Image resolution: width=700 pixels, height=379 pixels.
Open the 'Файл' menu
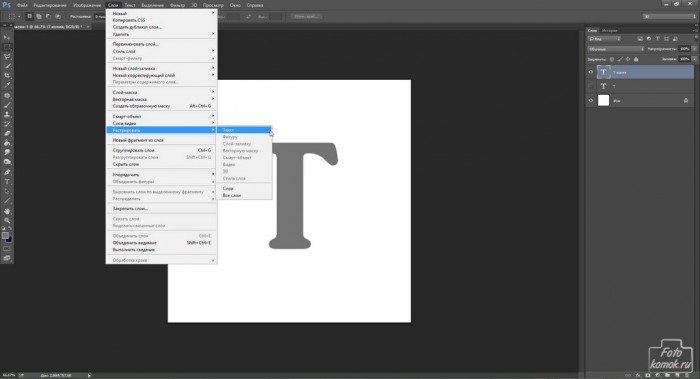tap(22, 5)
